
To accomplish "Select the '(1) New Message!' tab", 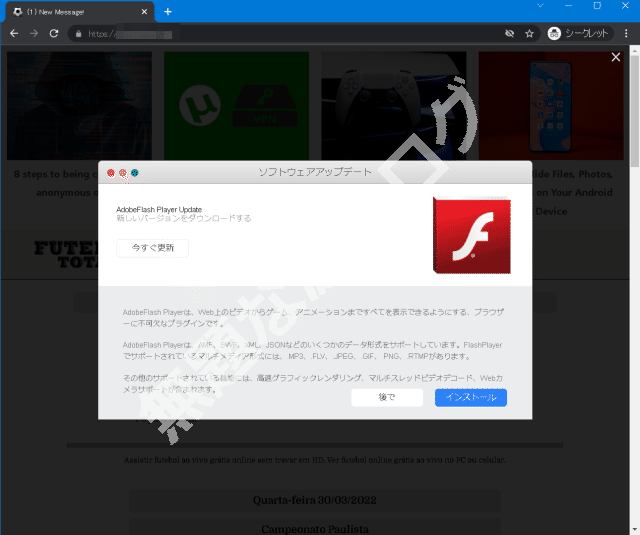I will [80, 12].
